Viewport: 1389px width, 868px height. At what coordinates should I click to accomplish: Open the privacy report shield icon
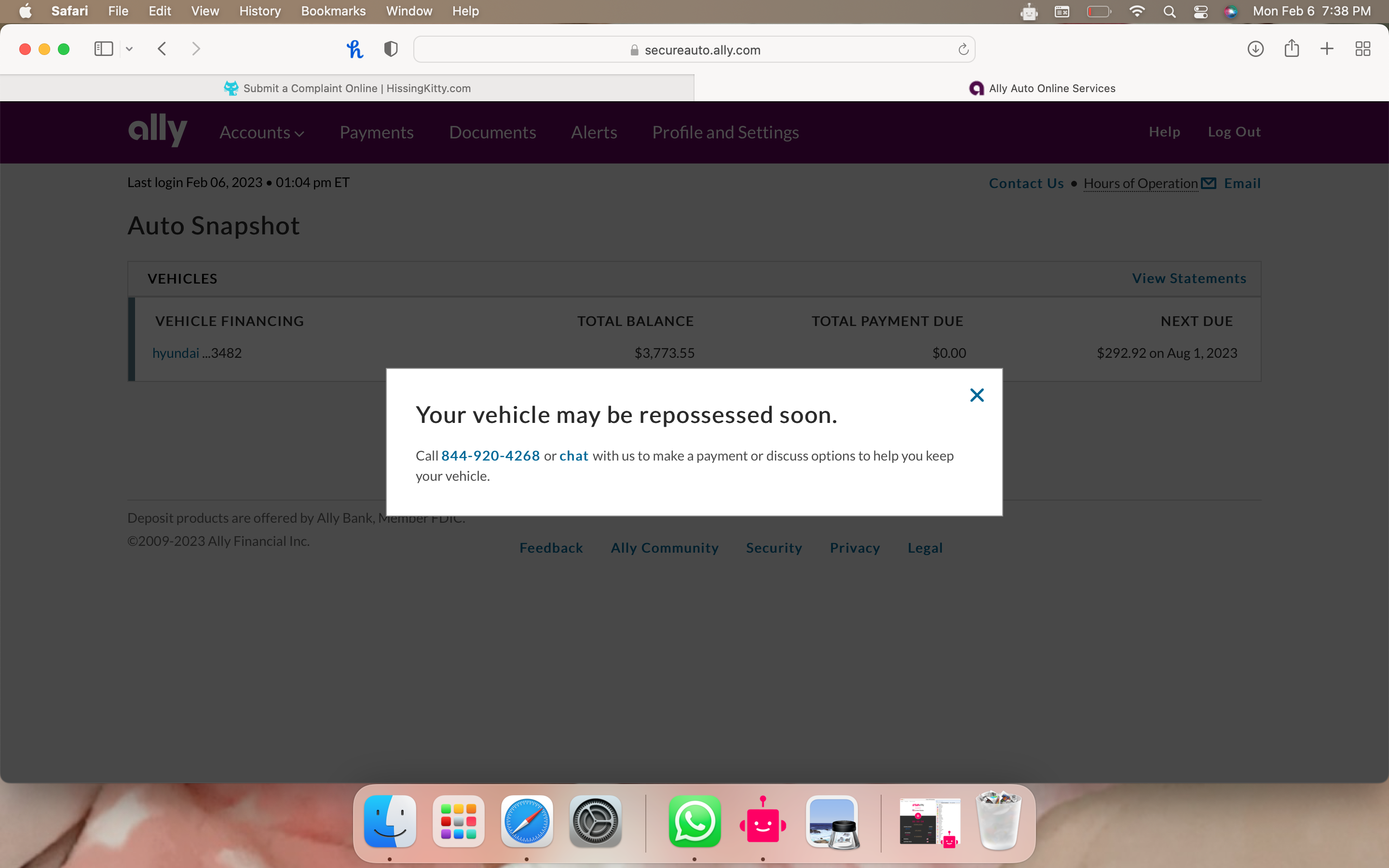click(x=391, y=49)
